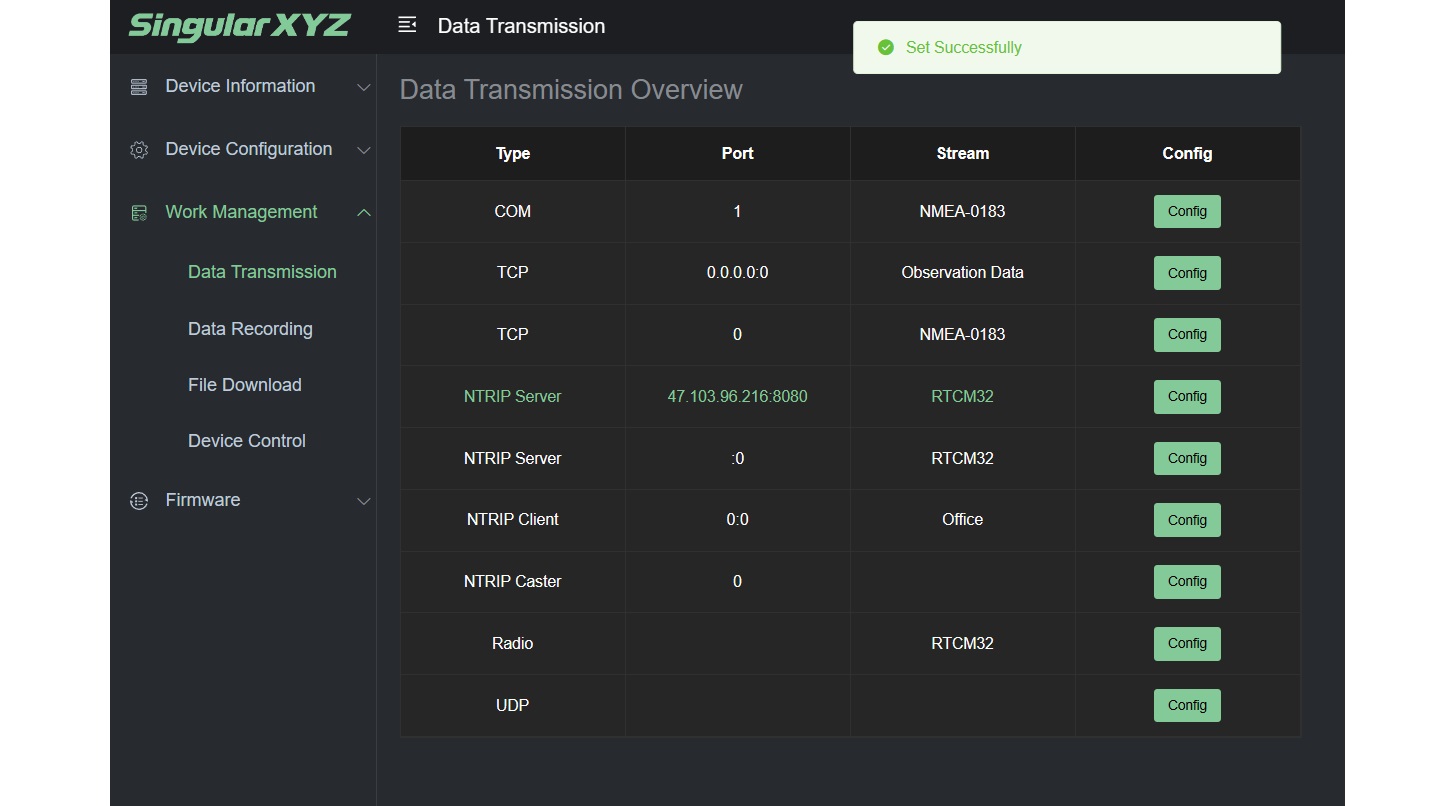
Task: Collapse the Work Management chevron
Action: [364, 213]
